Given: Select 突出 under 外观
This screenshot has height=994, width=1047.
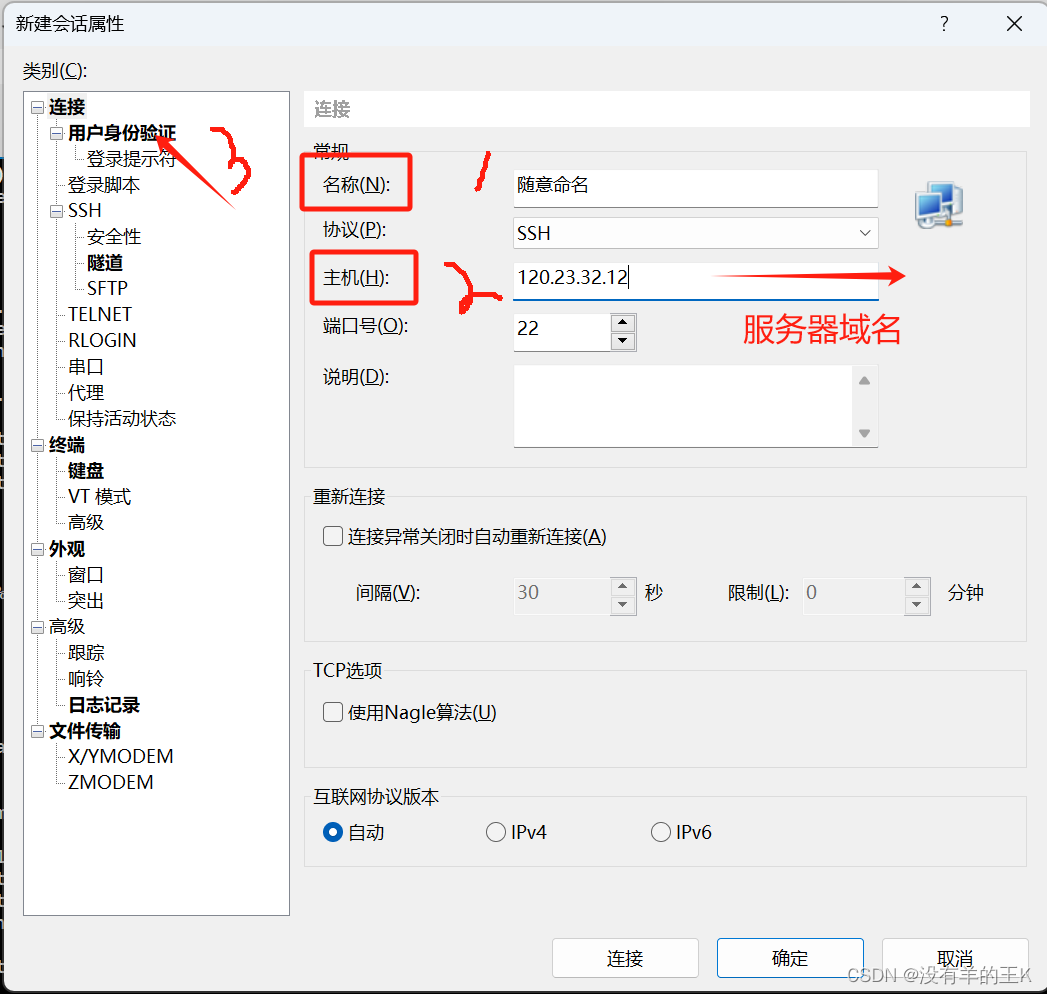Looking at the screenshot, I should [x=85, y=601].
